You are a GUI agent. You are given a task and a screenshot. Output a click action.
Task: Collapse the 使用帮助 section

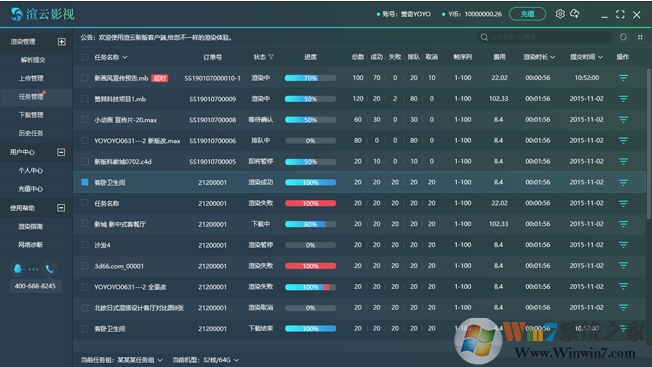61,208
